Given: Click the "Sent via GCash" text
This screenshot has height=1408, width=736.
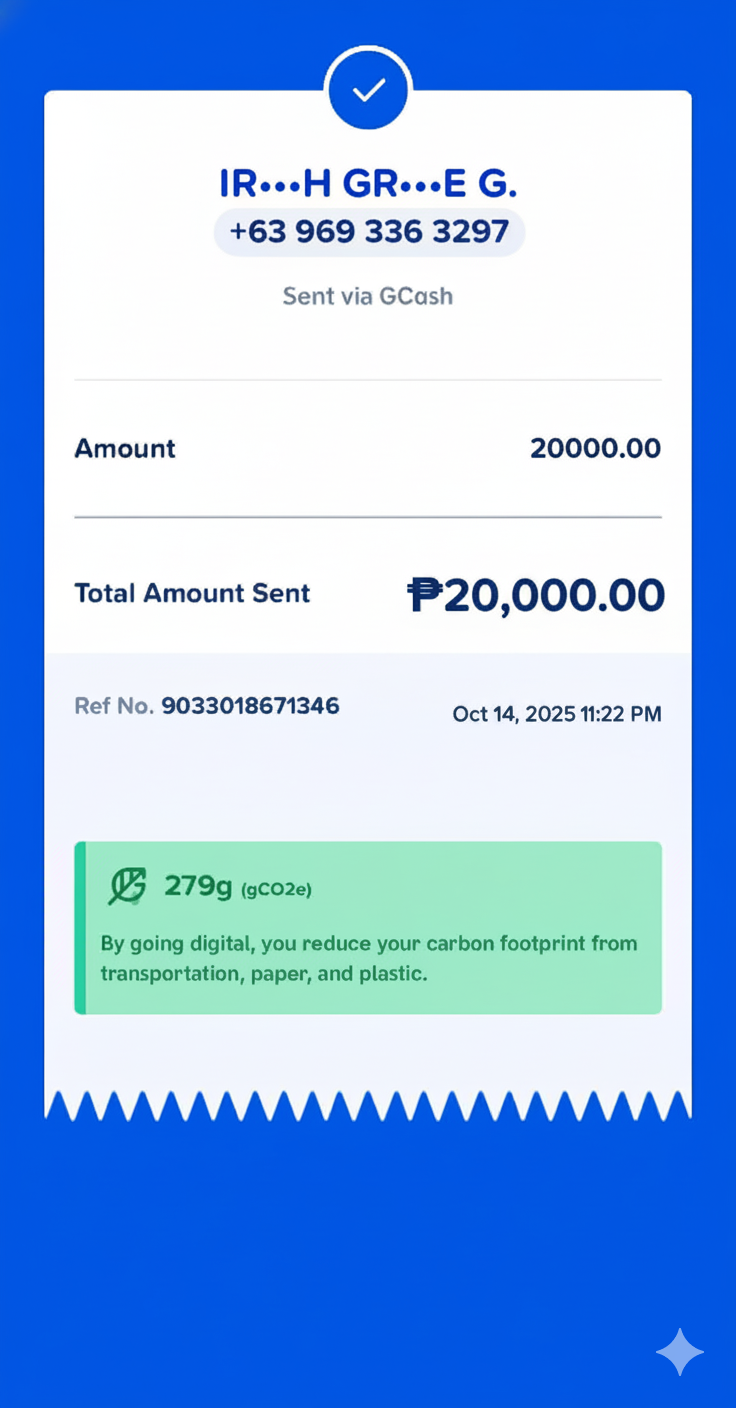Looking at the screenshot, I should point(368,296).
